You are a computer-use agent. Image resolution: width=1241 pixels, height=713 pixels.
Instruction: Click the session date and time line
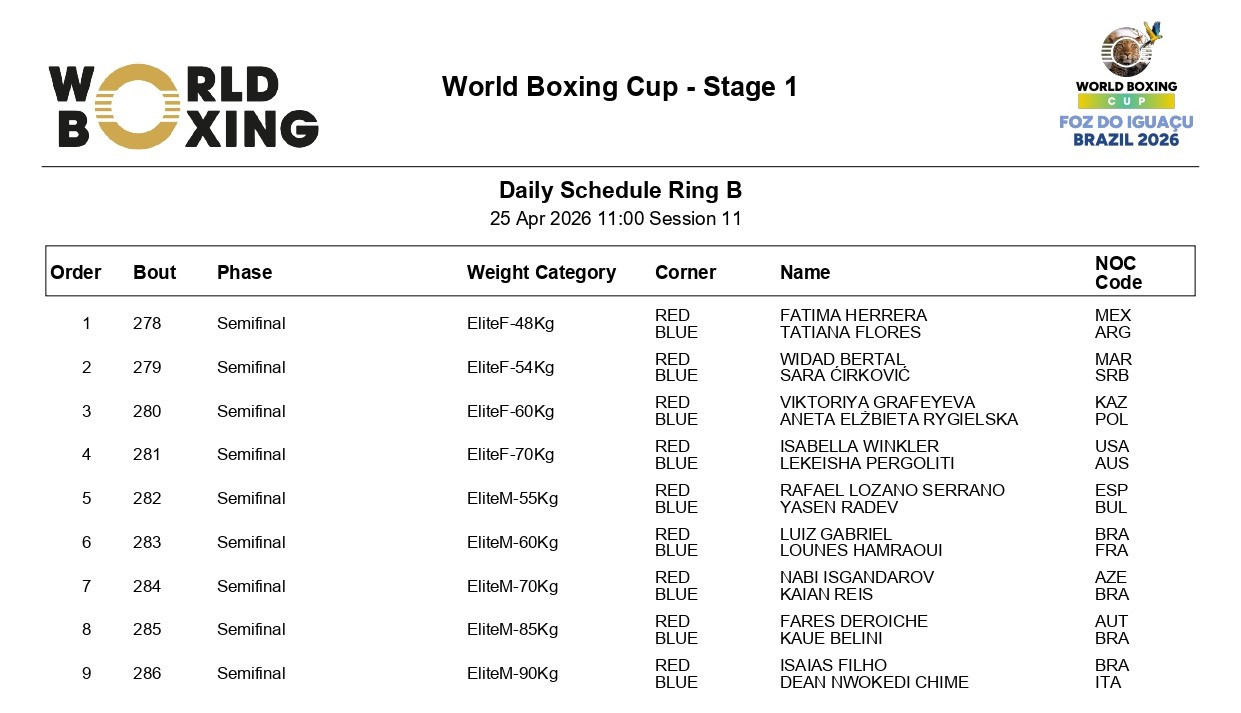click(615, 219)
